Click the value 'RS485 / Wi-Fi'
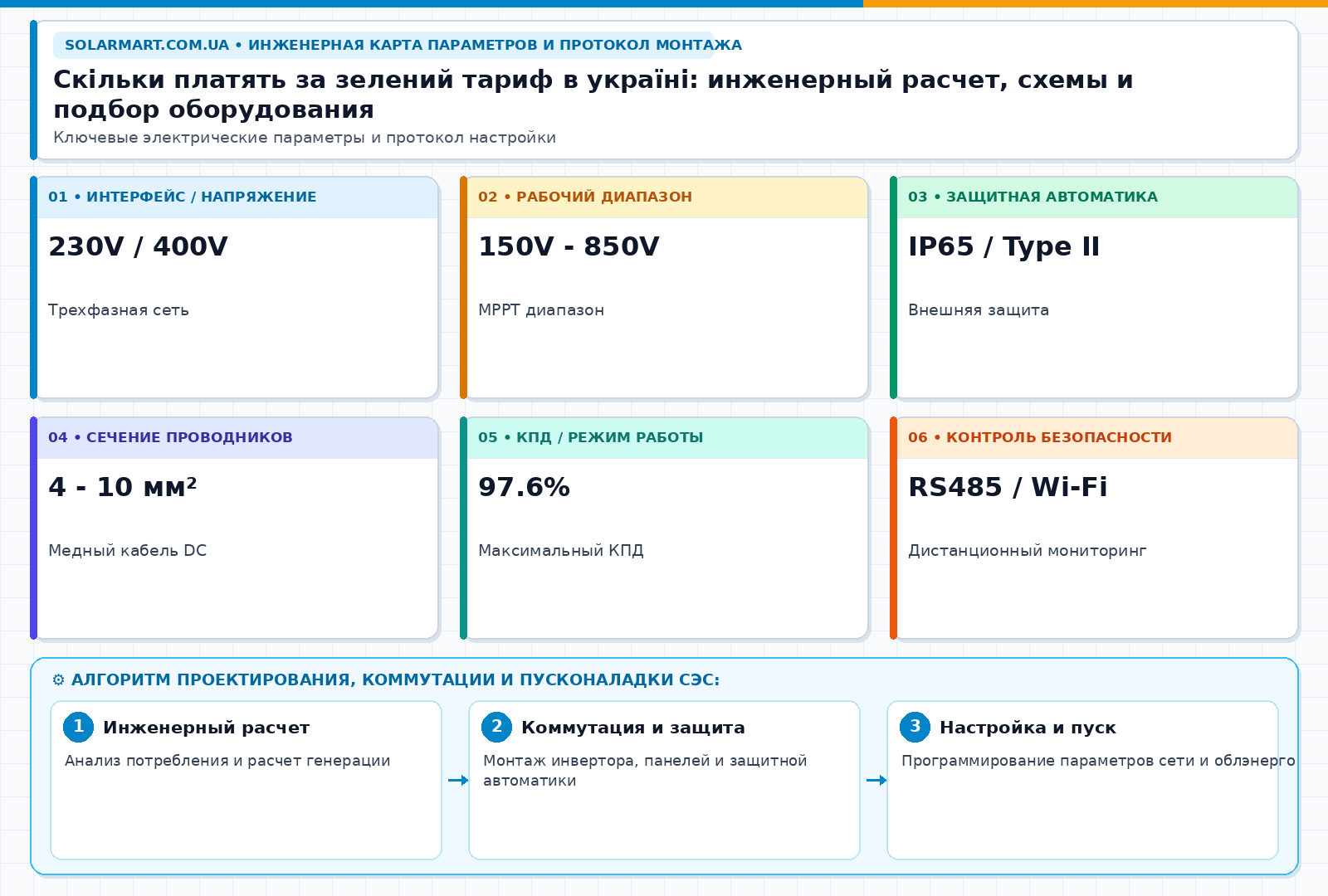 (1008, 487)
